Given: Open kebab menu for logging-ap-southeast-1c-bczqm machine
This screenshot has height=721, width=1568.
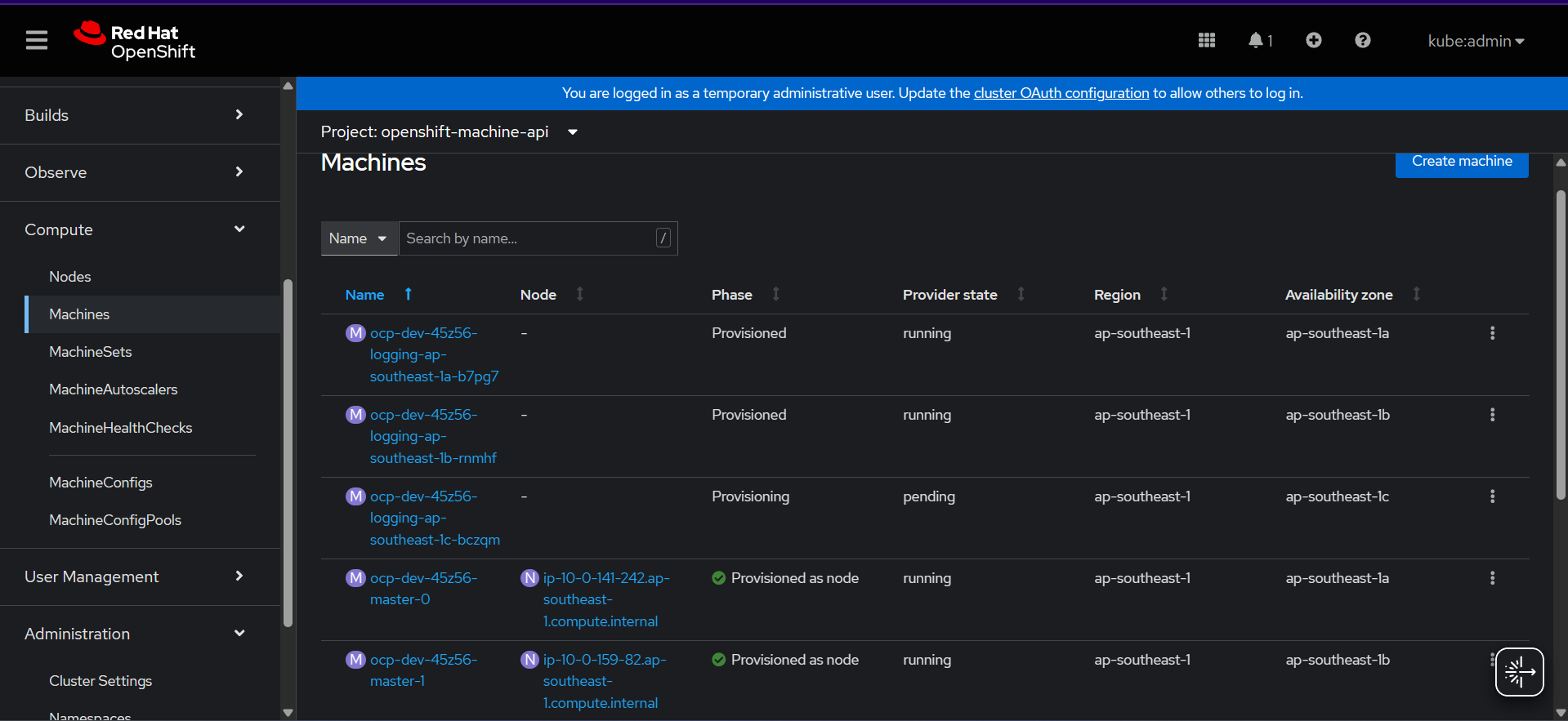Looking at the screenshot, I should (x=1492, y=496).
